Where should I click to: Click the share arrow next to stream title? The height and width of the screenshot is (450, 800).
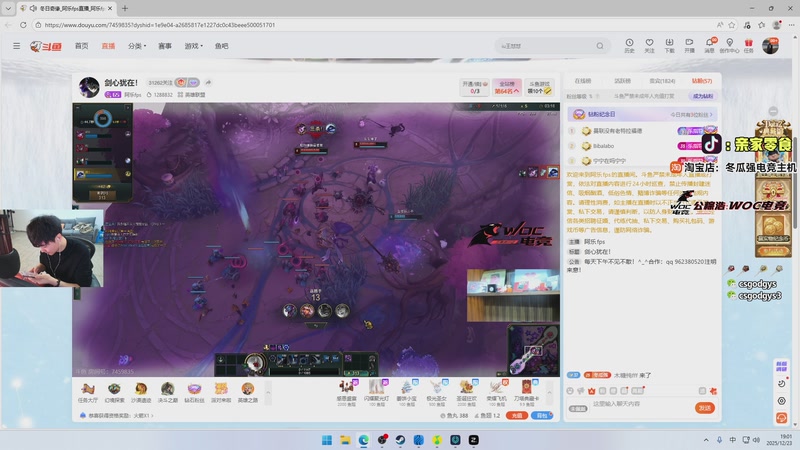coord(208,82)
